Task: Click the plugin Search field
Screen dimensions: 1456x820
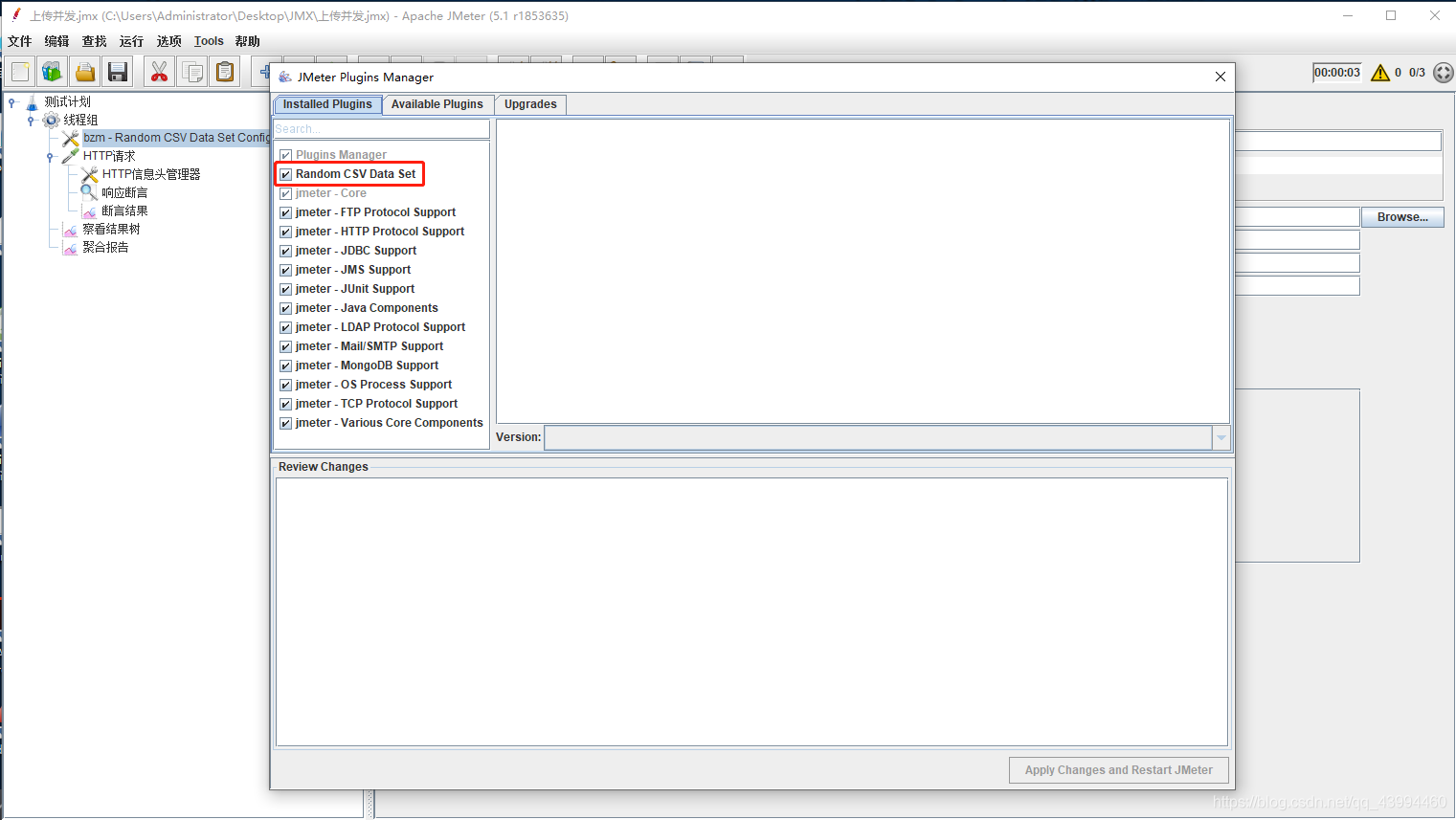Action: coord(381,129)
